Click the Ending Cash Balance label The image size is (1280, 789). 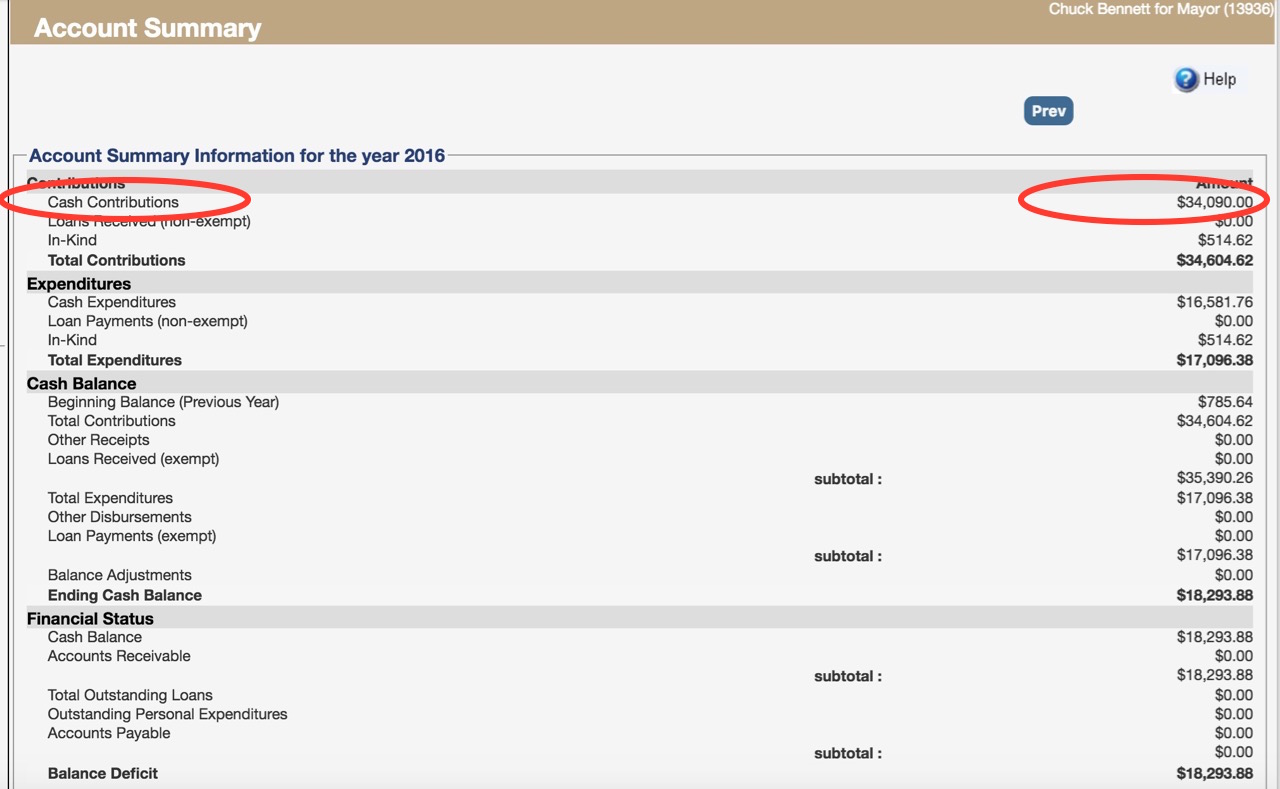[x=124, y=595]
